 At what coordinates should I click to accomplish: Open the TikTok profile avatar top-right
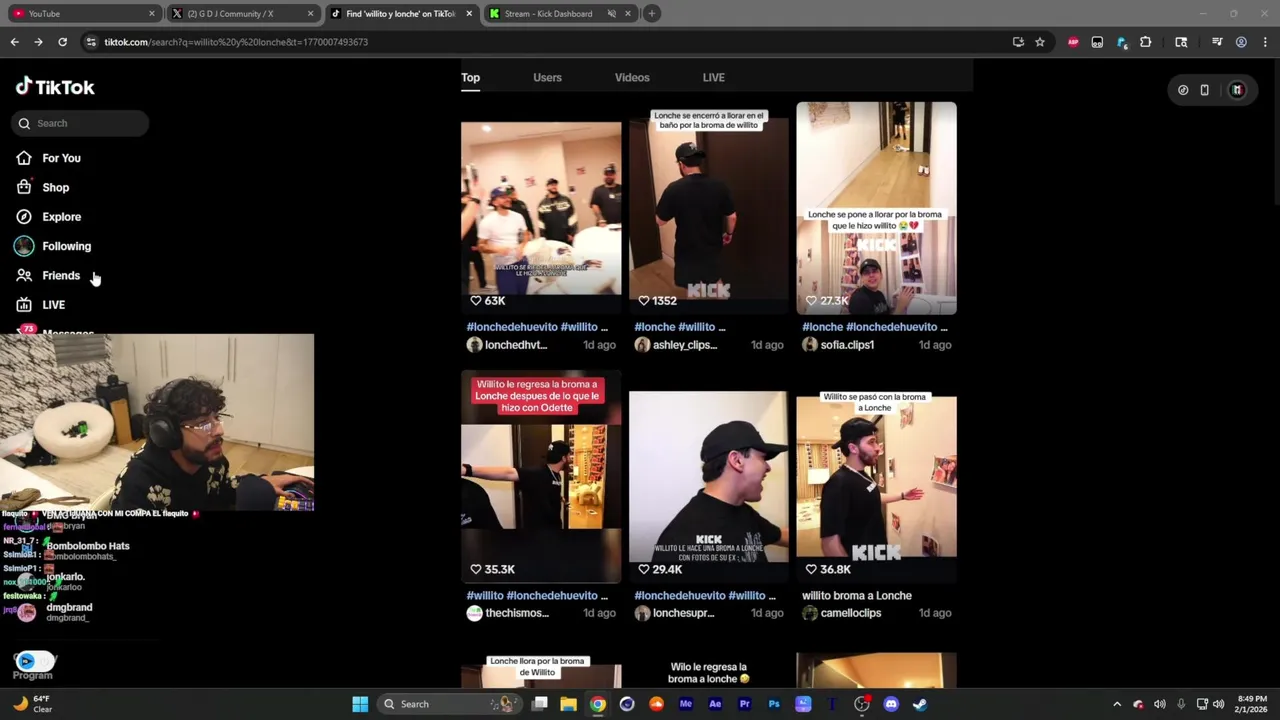[x=1237, y=90]
